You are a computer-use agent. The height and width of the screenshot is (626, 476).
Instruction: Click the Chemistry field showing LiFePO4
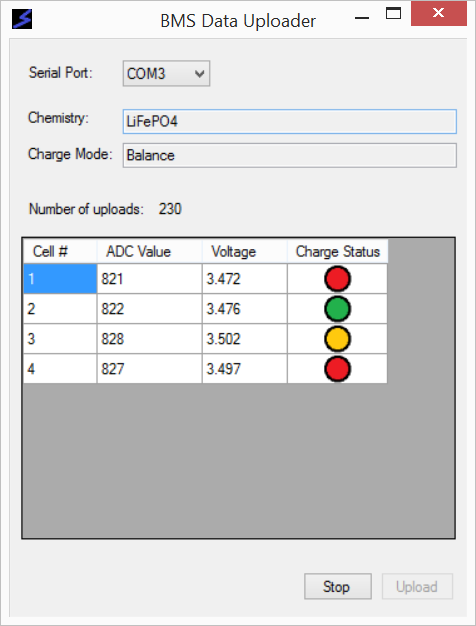pos(290,121)
